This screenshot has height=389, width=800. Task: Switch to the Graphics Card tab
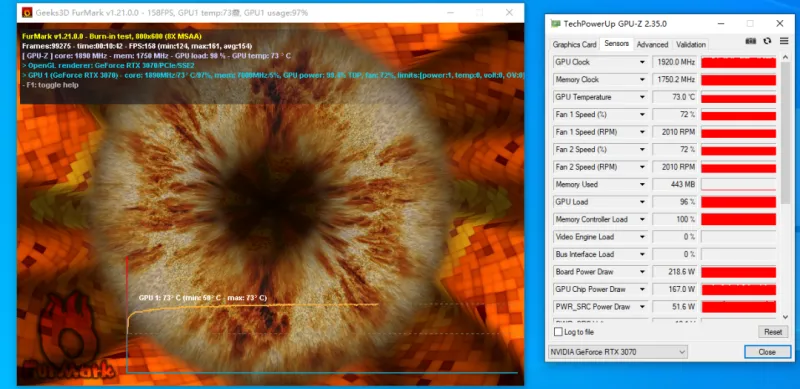[574, 44]
